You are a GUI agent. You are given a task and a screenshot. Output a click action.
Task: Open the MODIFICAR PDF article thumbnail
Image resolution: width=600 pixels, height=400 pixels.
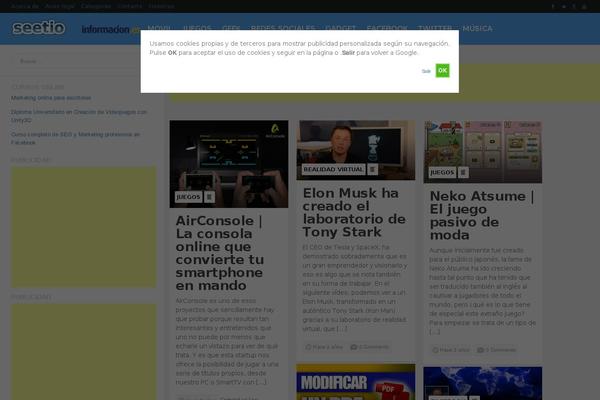(x=355, y=382)
